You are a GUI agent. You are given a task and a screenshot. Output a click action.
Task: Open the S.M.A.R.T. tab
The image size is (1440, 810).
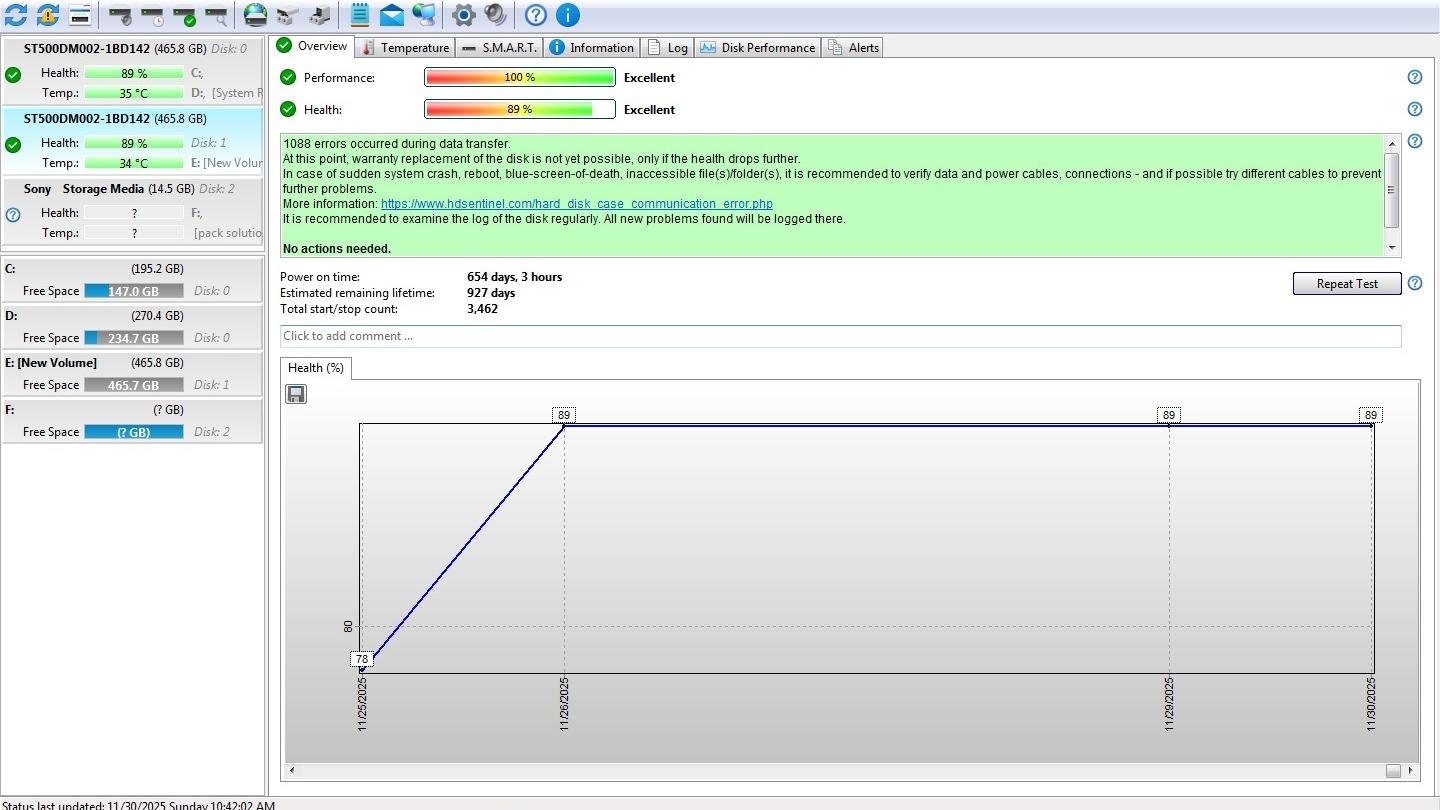tap(500, 47)
